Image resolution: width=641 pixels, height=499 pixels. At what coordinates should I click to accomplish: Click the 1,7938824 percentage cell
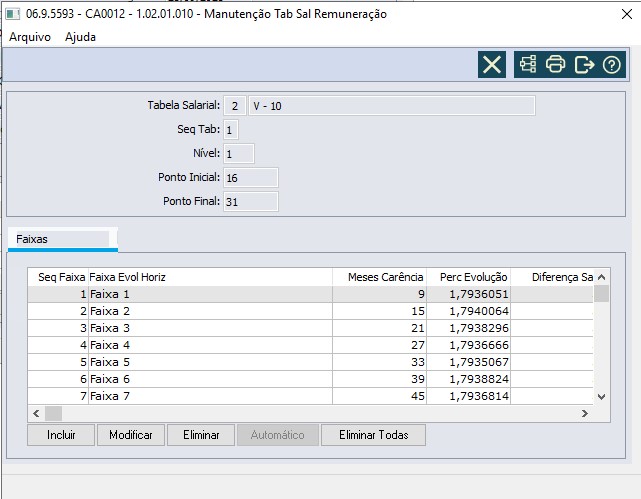[x=468, y=379]
